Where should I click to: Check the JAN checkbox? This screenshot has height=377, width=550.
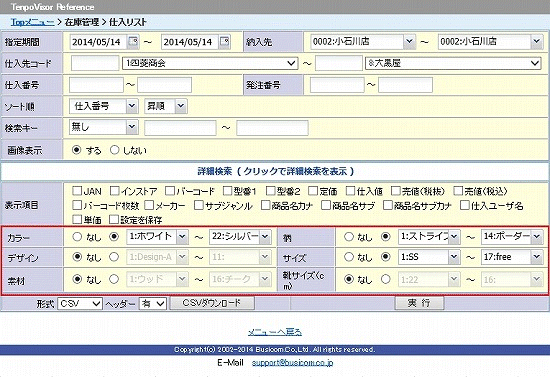click(x=77, y=191)
